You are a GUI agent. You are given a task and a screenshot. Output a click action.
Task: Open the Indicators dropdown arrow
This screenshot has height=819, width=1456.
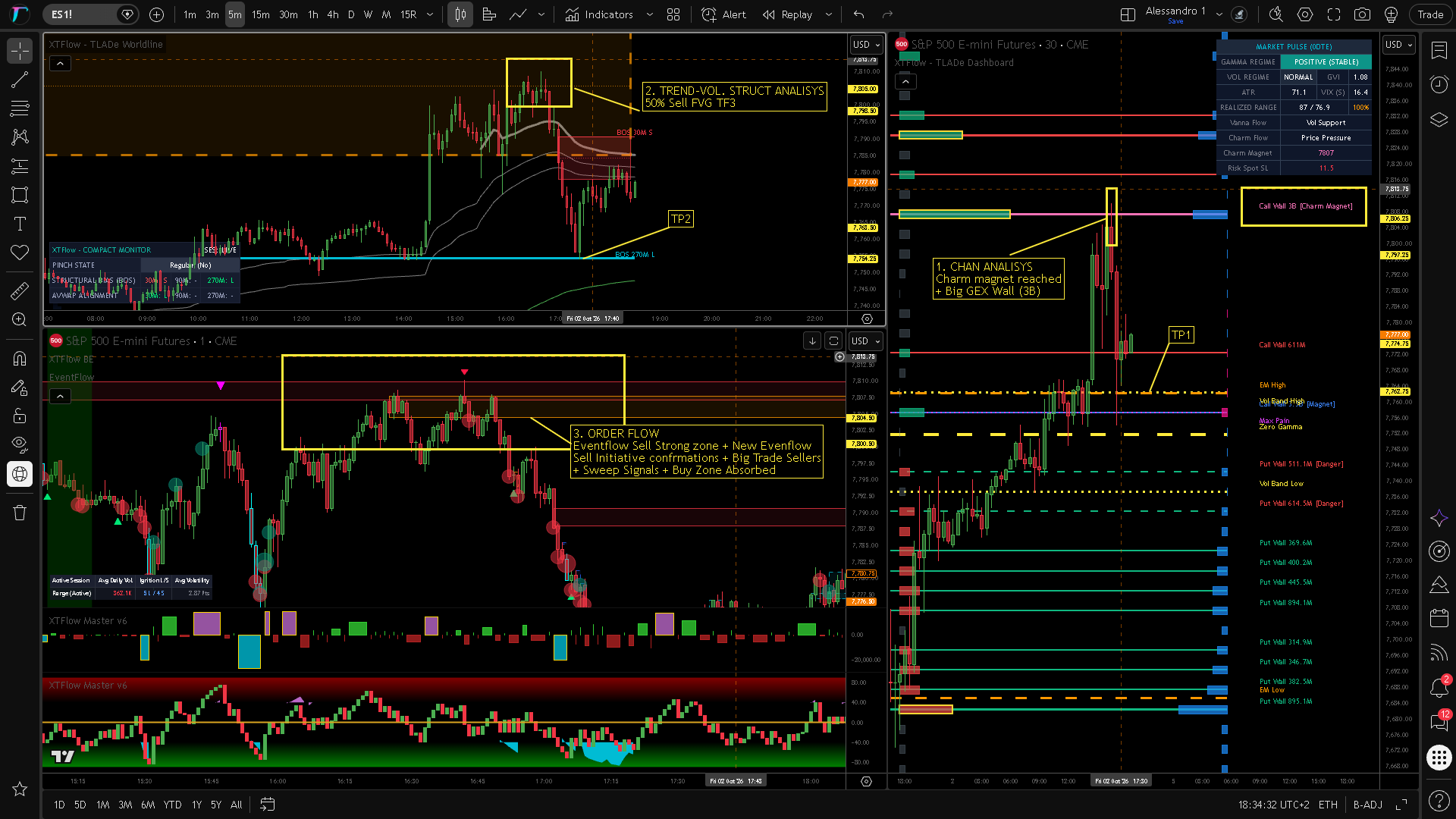(x=649, y=14)
